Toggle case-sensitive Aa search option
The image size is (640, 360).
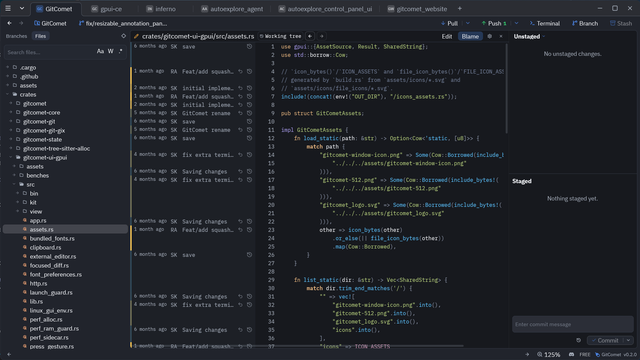coord(100,51)
